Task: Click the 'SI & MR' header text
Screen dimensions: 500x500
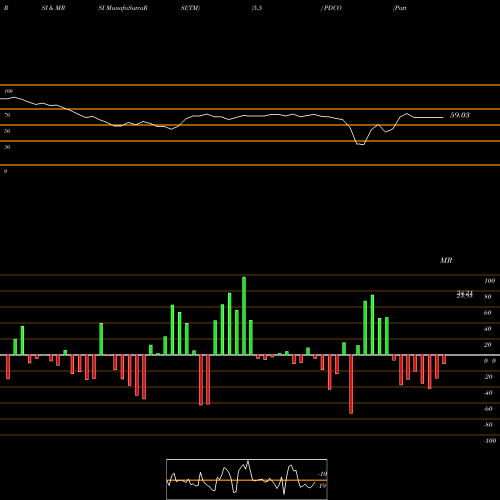Action: (x=53, y=8)
